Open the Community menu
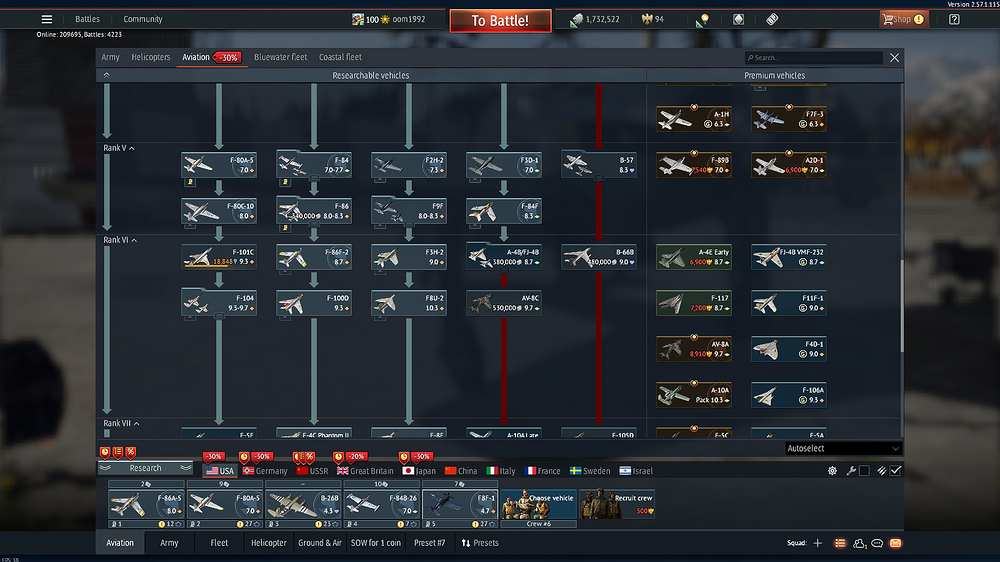 (x=143, y=19)
